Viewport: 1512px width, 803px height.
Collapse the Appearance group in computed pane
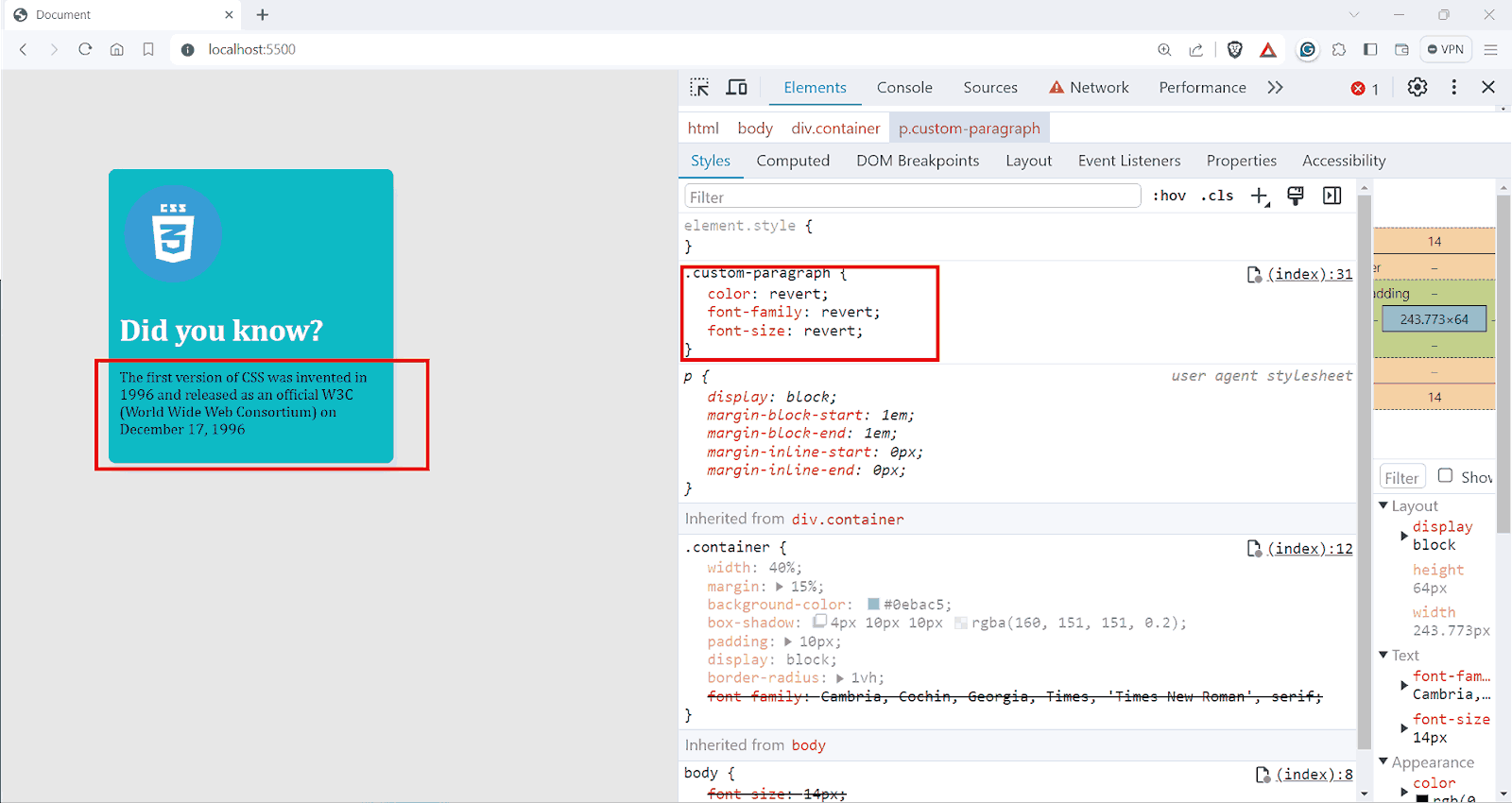tap(1383, 762)
